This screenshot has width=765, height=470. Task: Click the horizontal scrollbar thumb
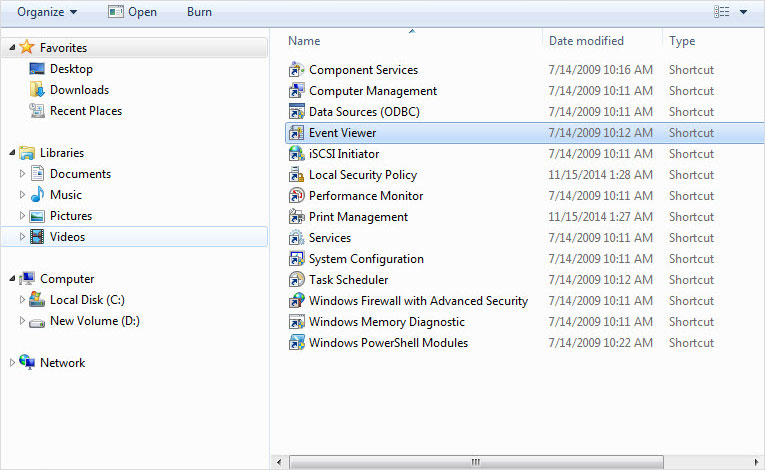[x=476, y=462]
